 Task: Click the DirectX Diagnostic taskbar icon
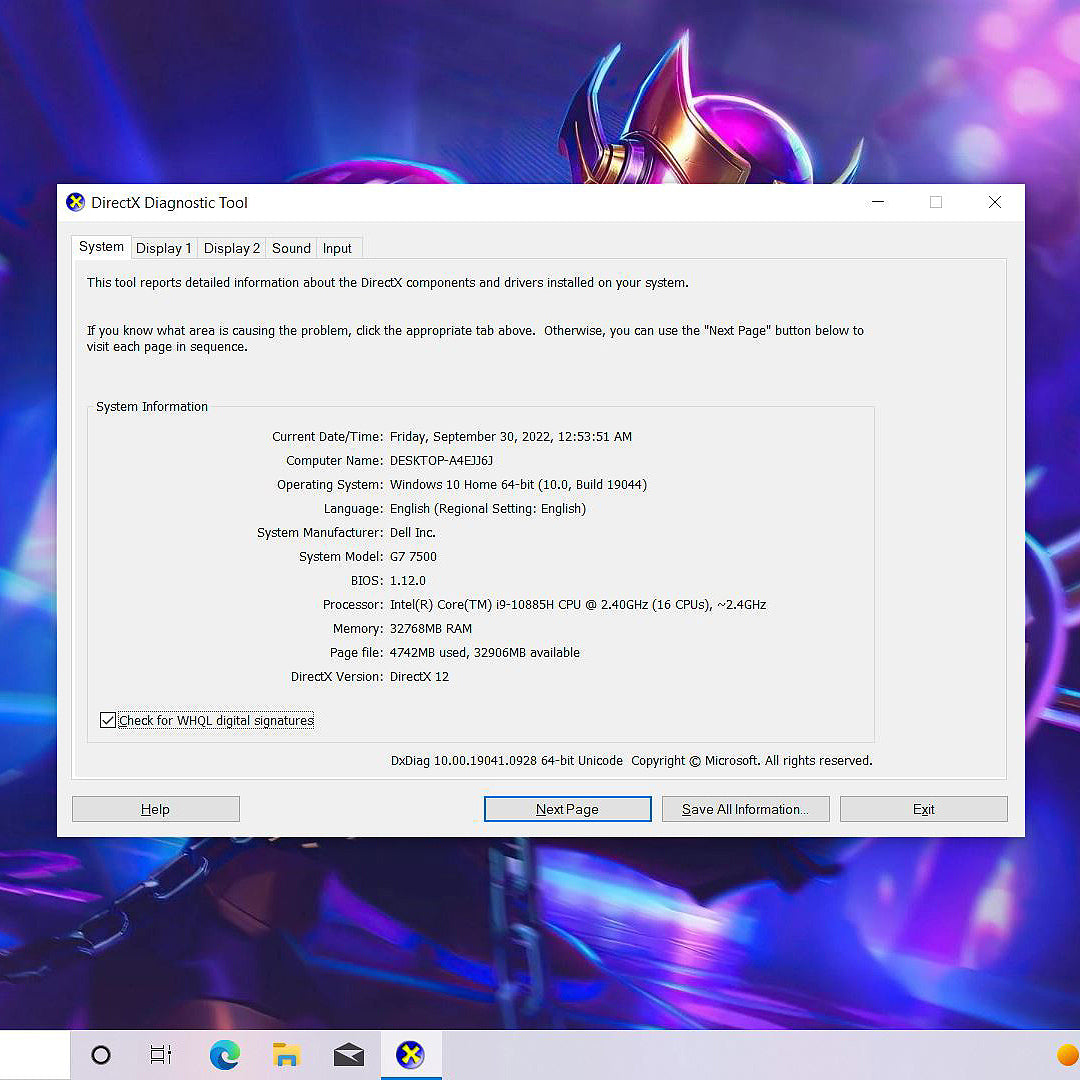click(410, 1055)
